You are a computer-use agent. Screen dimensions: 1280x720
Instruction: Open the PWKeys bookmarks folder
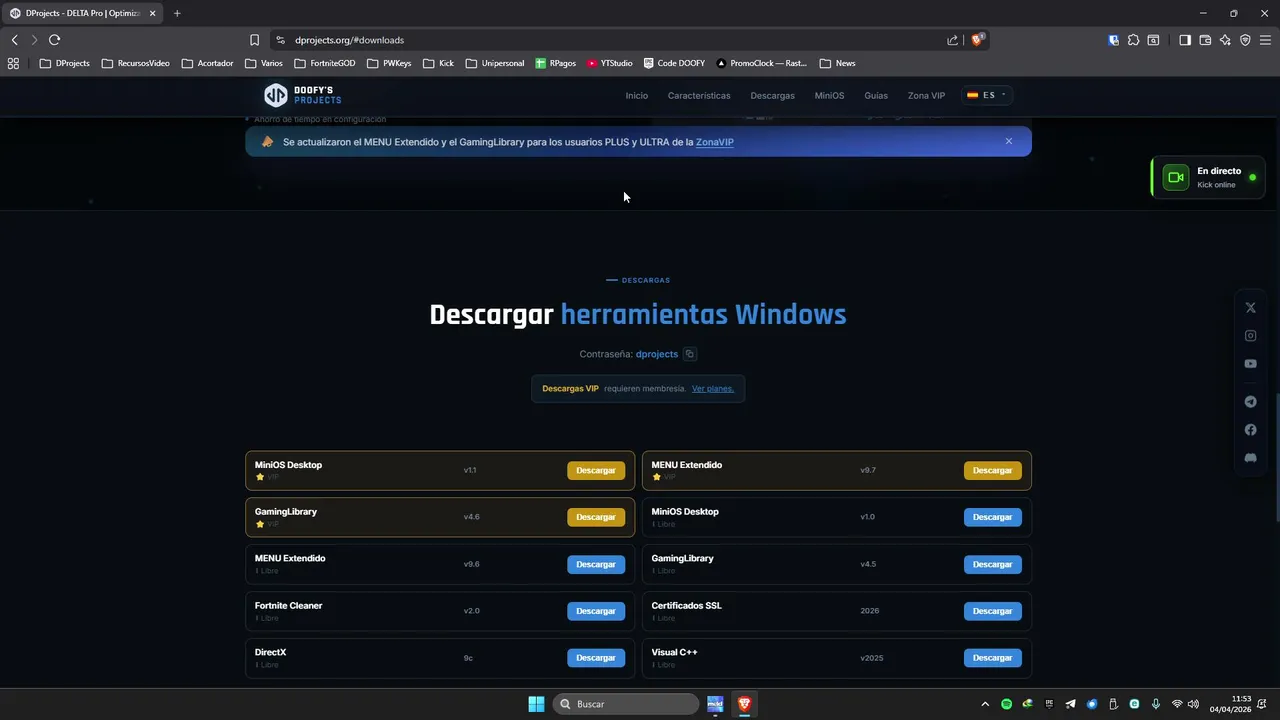(389, 63)
